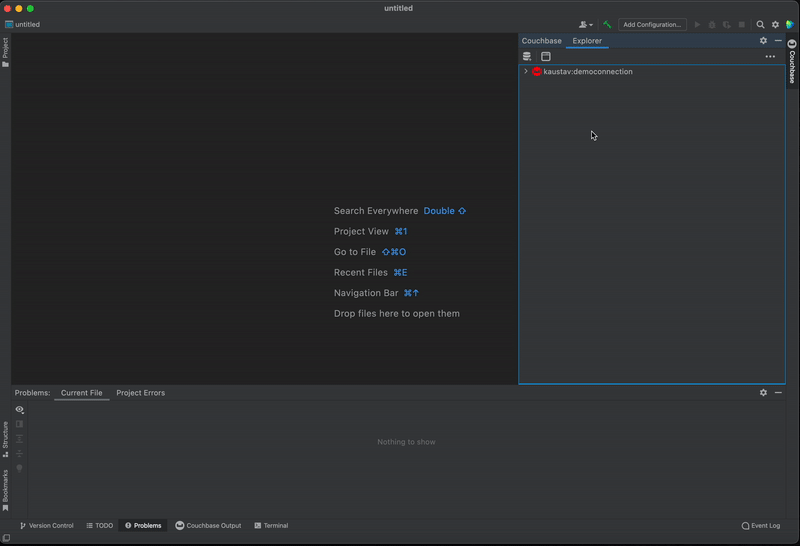
Task: Open the Version Control tool window
Action: click(46, 526)
